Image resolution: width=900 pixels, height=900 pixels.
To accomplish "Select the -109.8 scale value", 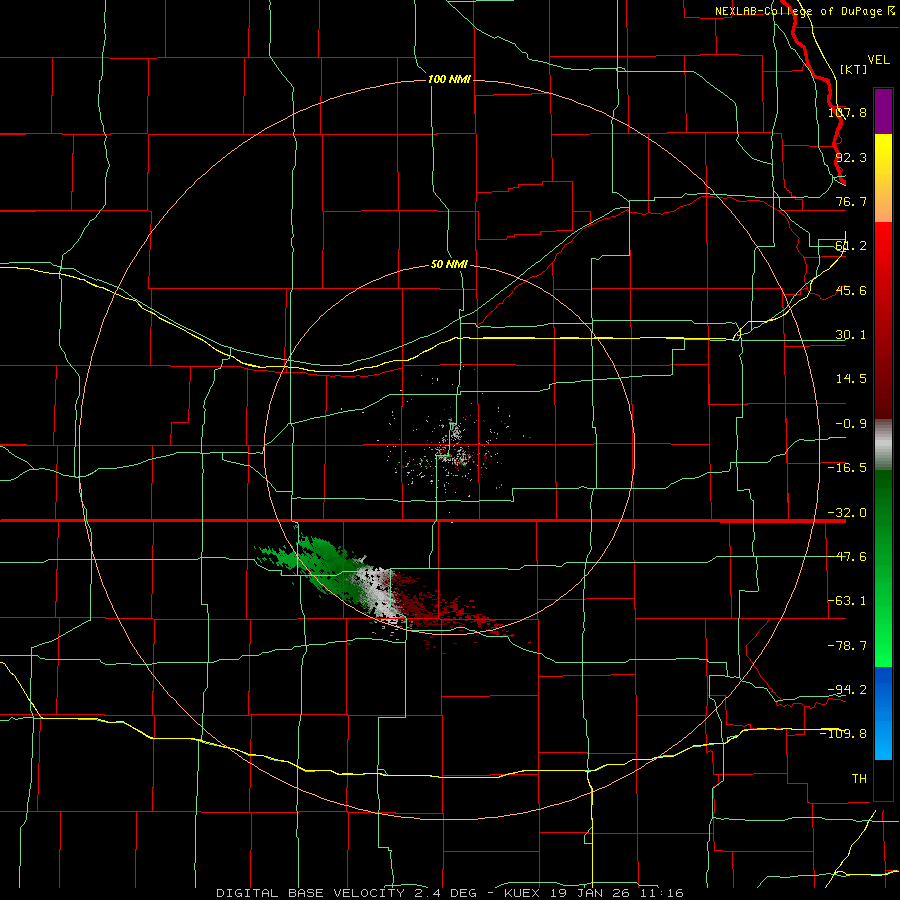I will 844,734.
